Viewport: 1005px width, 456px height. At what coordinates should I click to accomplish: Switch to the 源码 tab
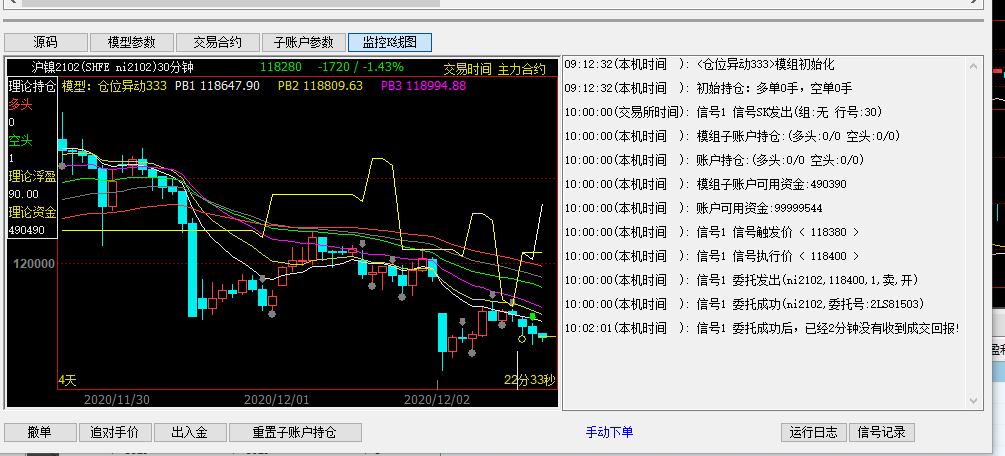coord(45,42)
